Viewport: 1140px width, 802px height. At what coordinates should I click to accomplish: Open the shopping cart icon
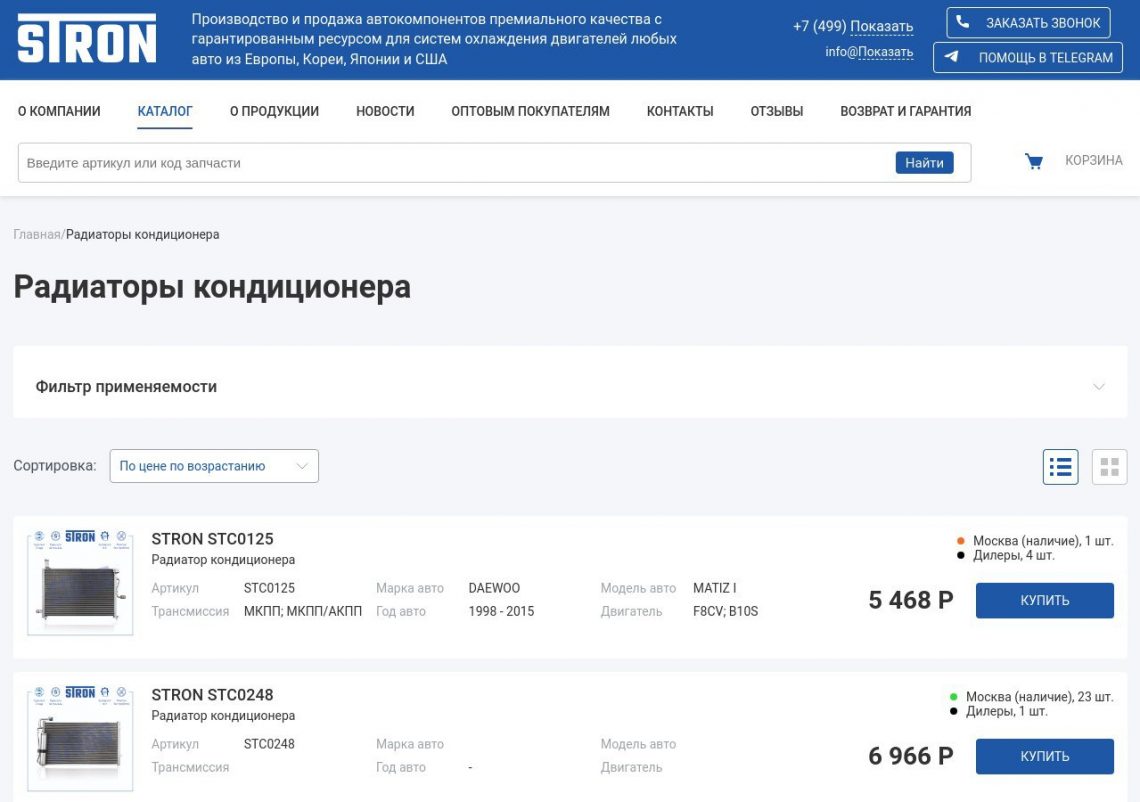click(1034, 161)
